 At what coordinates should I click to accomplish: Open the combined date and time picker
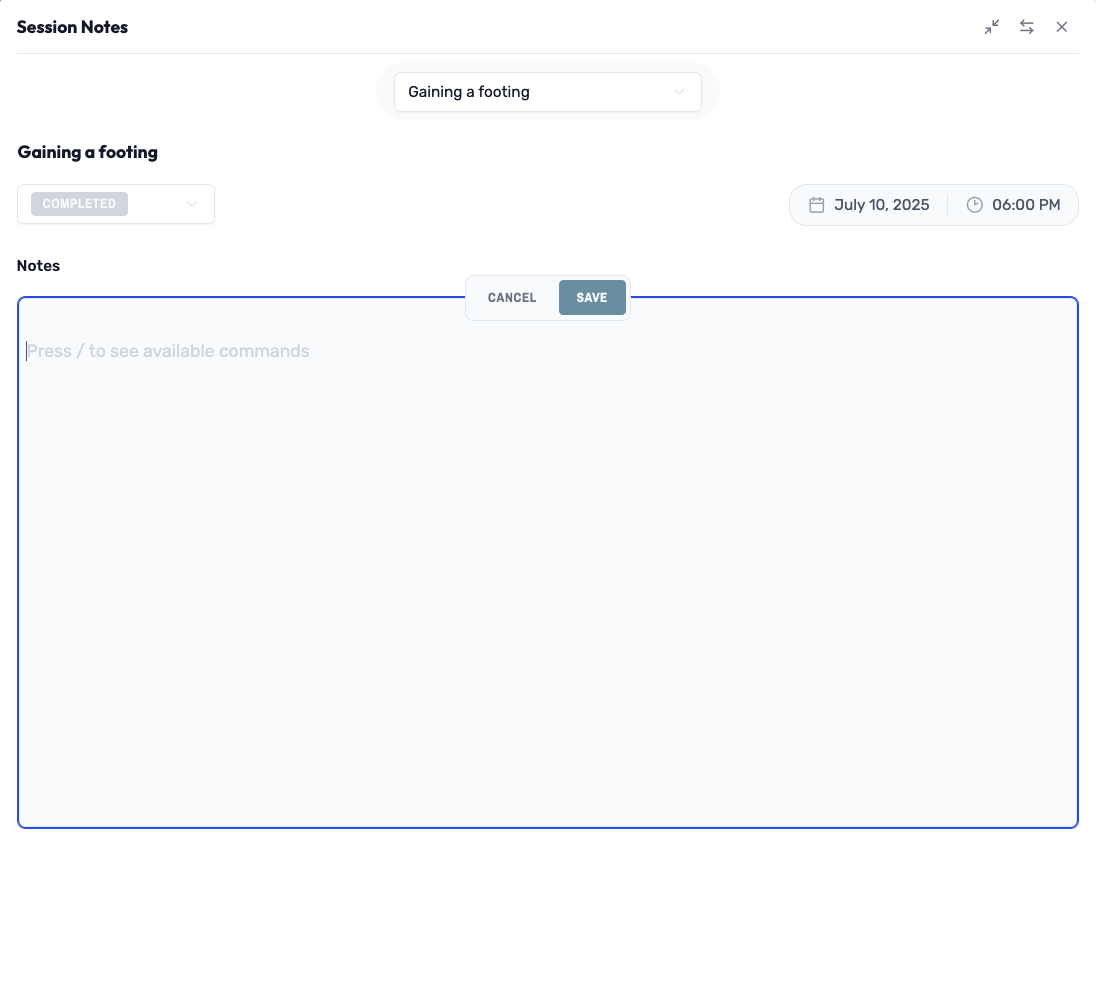[x=934, y=204]
